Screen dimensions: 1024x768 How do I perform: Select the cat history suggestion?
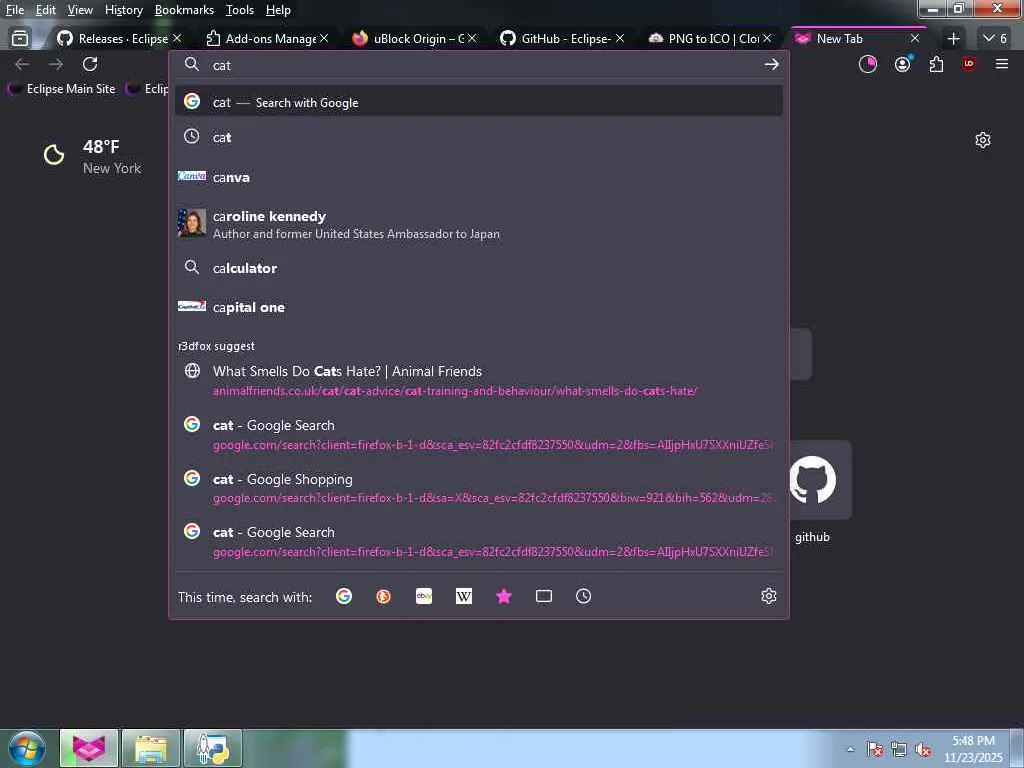coord(479,137)
